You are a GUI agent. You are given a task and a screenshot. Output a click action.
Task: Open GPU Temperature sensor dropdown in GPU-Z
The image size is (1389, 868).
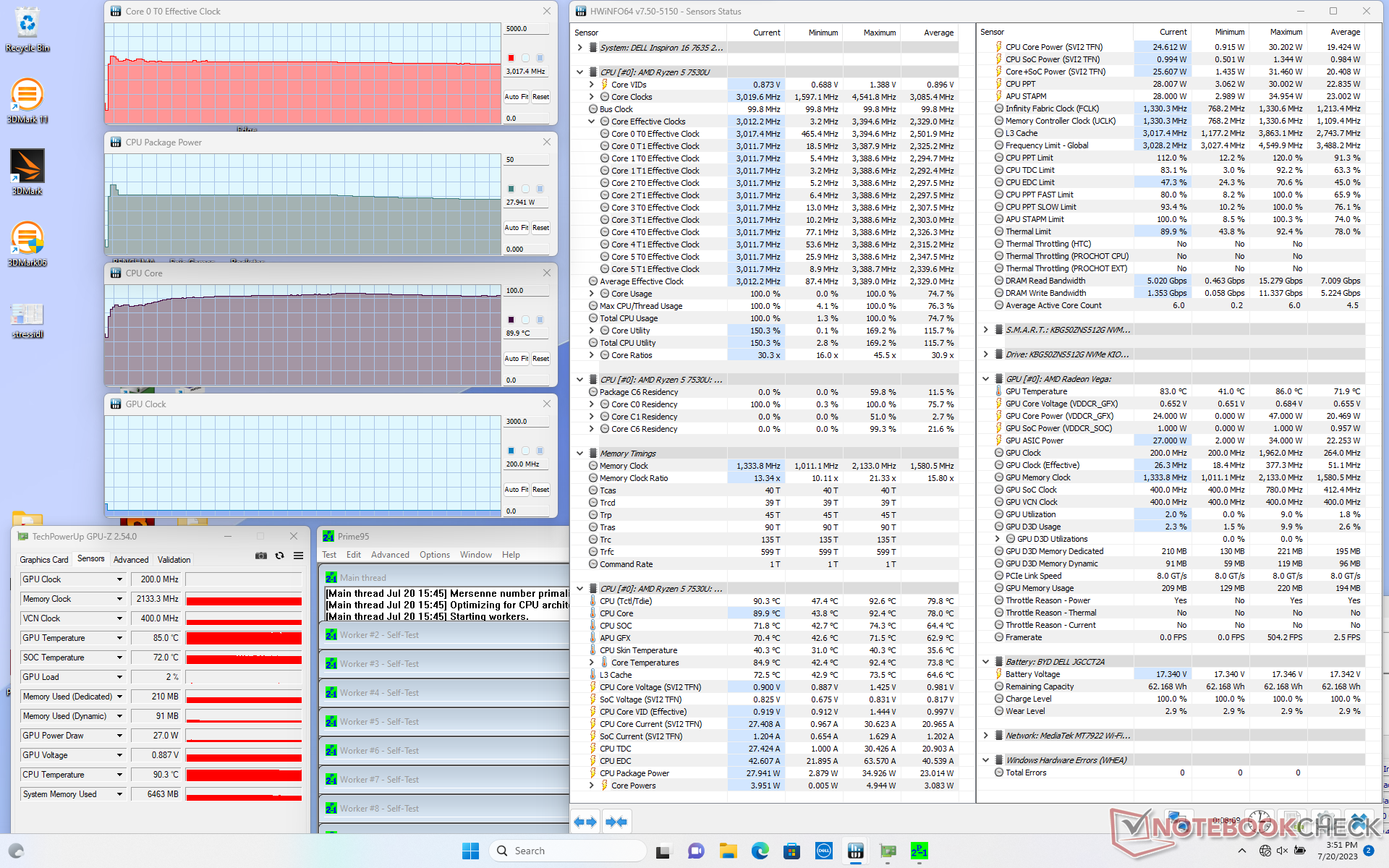(119, 638)
